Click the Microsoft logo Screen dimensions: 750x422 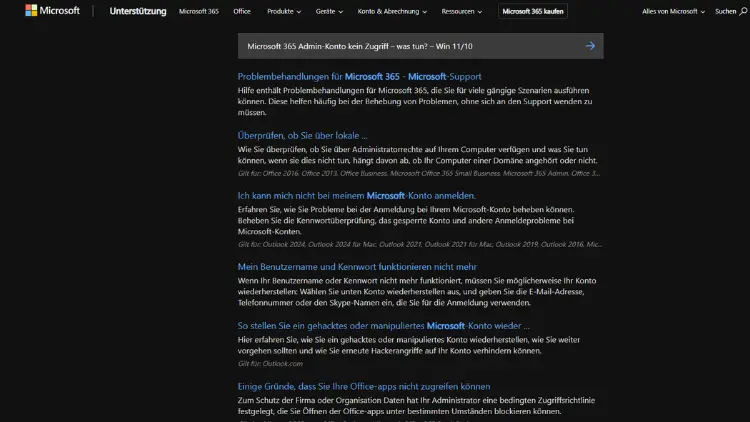[x=52, y=11]
